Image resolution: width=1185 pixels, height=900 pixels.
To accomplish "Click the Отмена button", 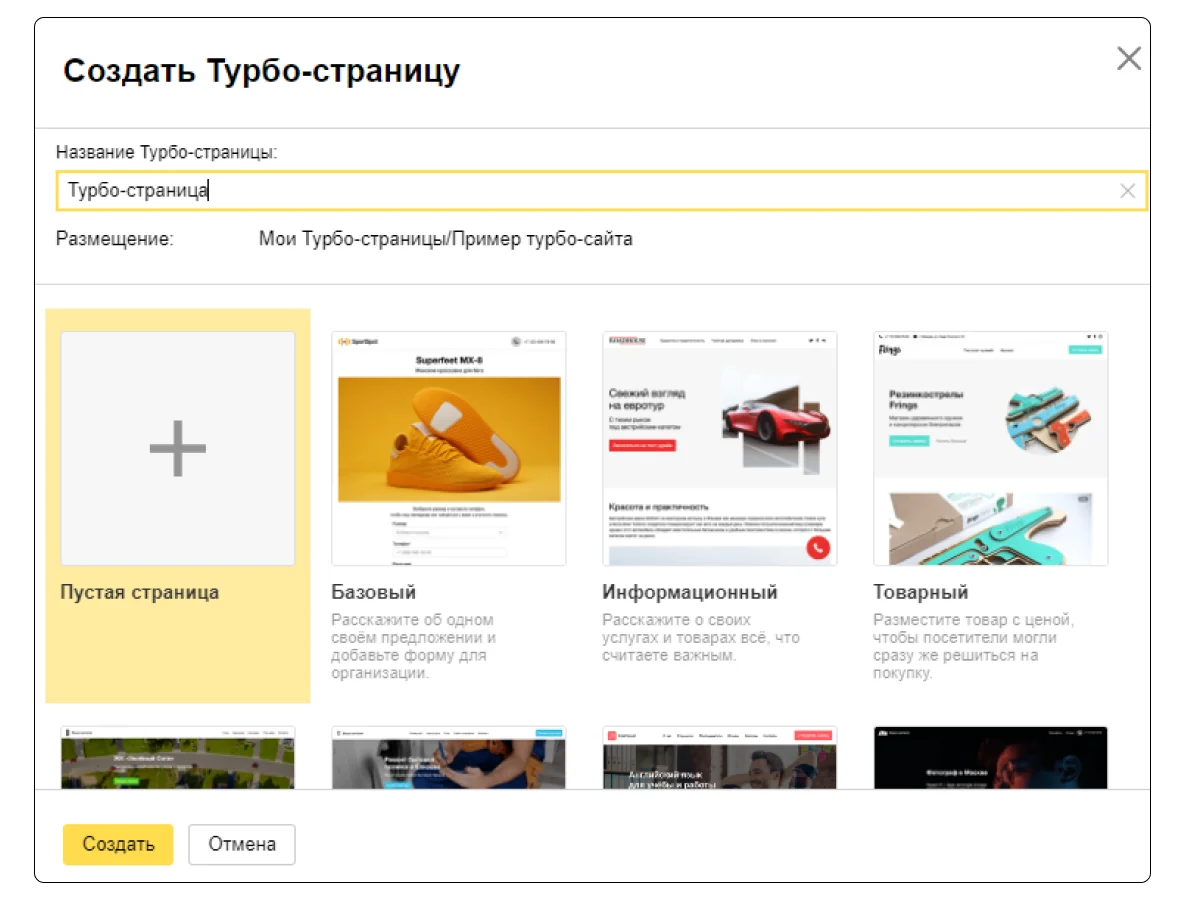I will tap(242, 844).
